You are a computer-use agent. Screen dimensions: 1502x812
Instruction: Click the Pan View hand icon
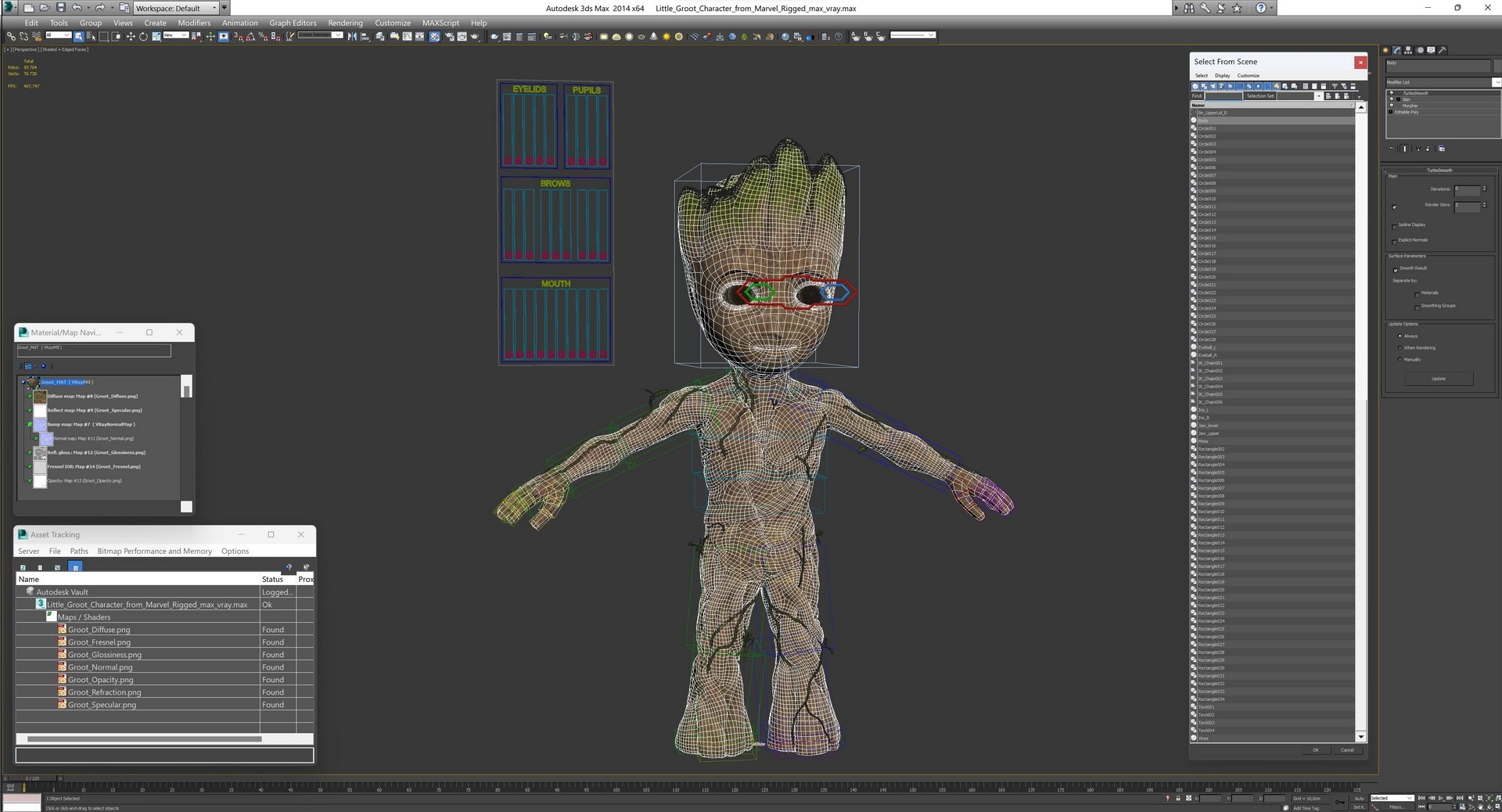(1480, 807)
